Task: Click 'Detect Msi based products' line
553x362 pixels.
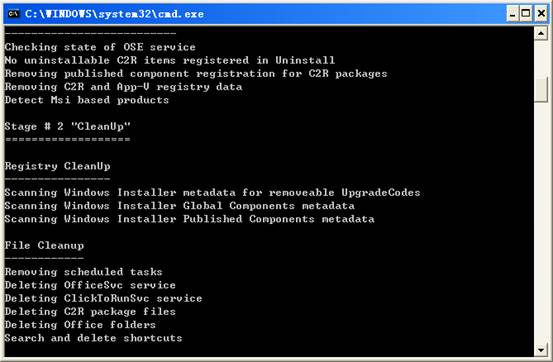Action: click(87, 100)
